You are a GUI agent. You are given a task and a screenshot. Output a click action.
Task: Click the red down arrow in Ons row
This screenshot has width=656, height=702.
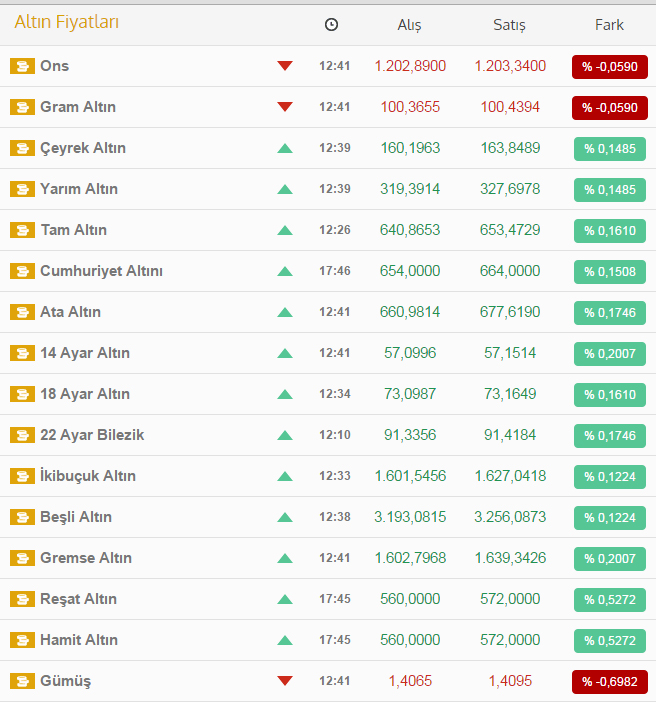pos(285,66)
